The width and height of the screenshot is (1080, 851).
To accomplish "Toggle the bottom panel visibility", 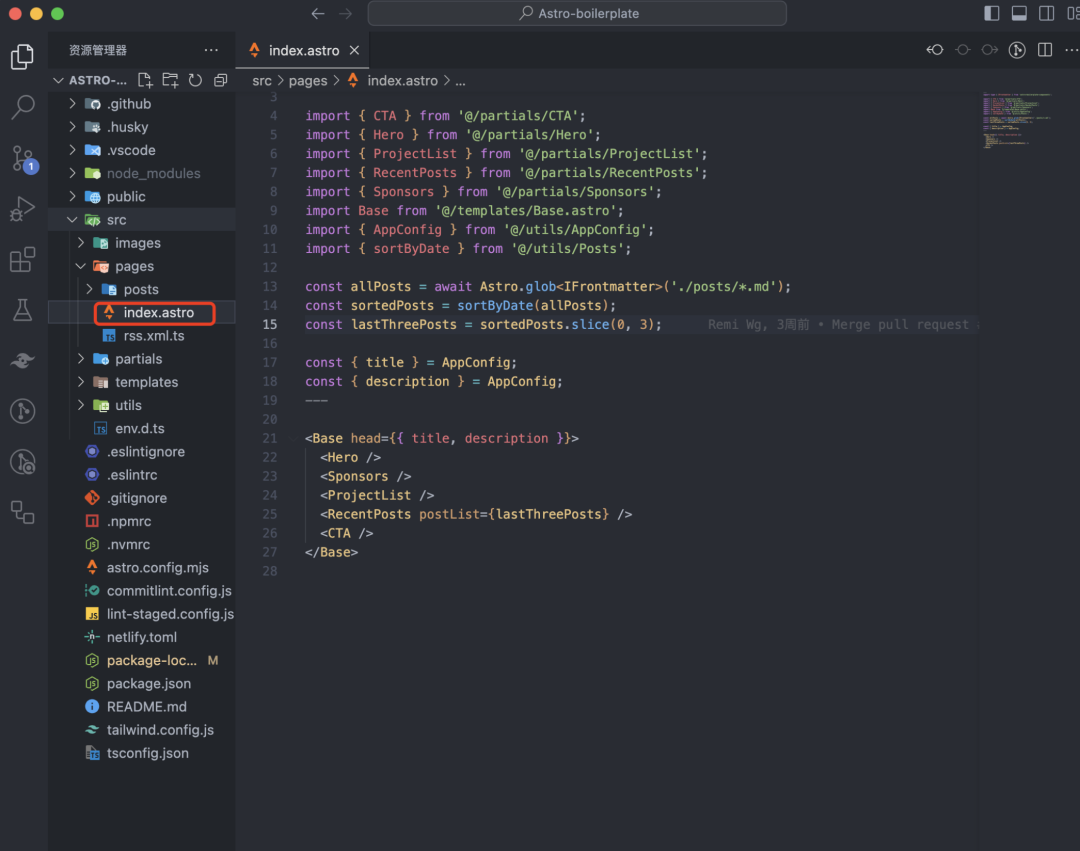I will click(1019, 14).
